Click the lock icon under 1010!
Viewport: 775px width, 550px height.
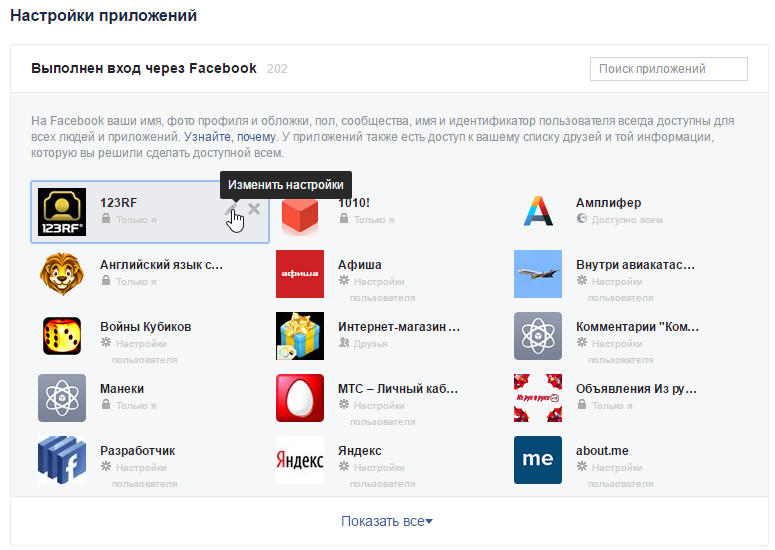pyautogui.click(x=344, y=218)
